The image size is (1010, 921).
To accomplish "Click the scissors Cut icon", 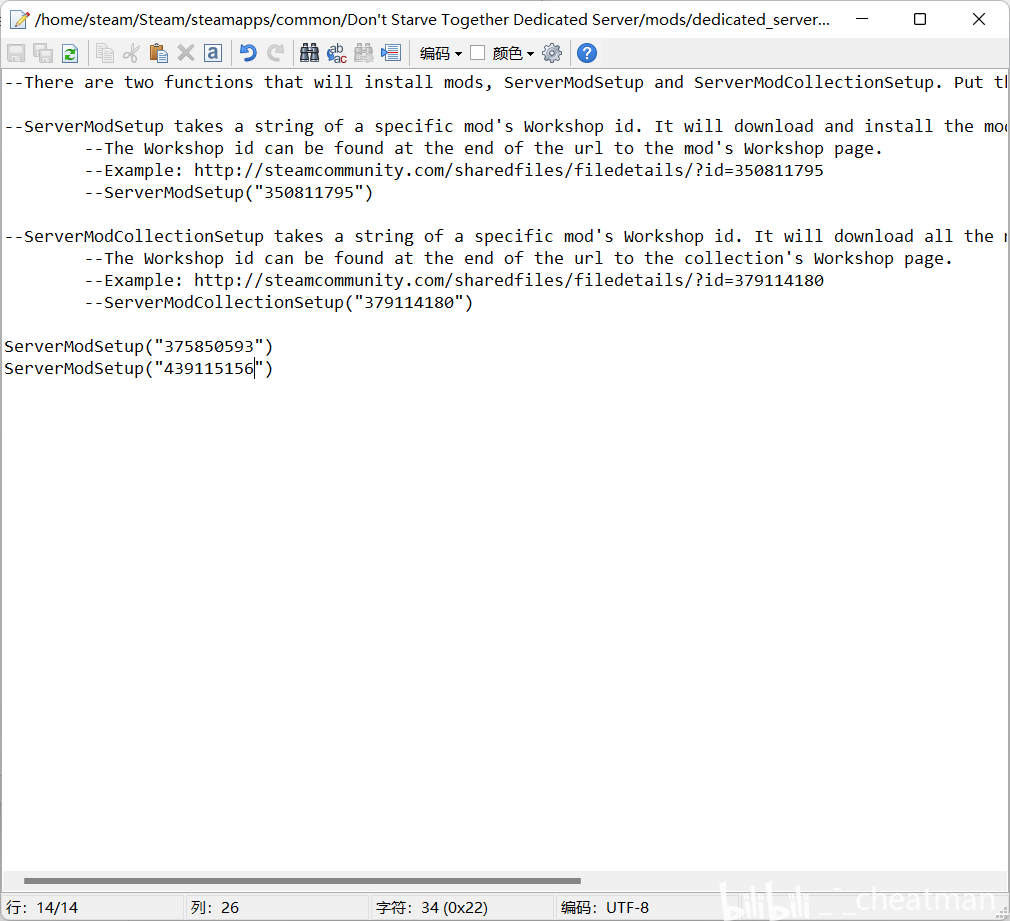I will (131, 53).
